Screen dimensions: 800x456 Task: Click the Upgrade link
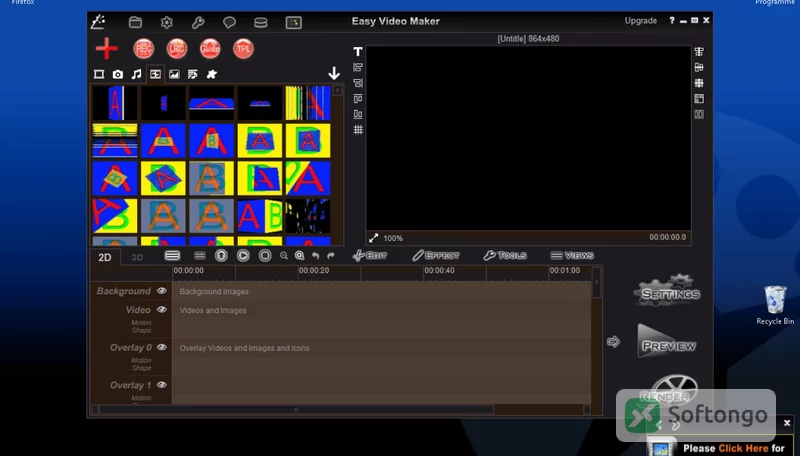pyautogui.click(x=641, y=21)
